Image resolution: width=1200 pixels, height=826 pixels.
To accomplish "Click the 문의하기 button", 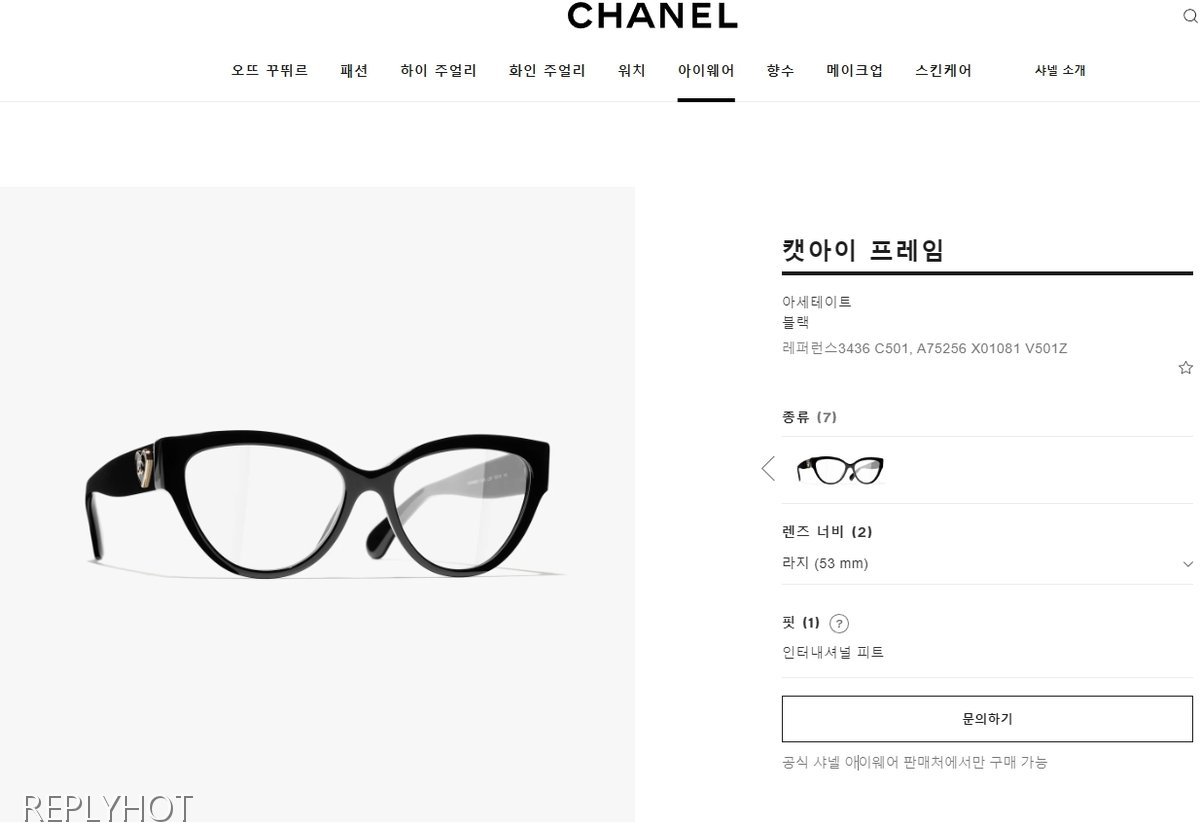I will (987, 719).
